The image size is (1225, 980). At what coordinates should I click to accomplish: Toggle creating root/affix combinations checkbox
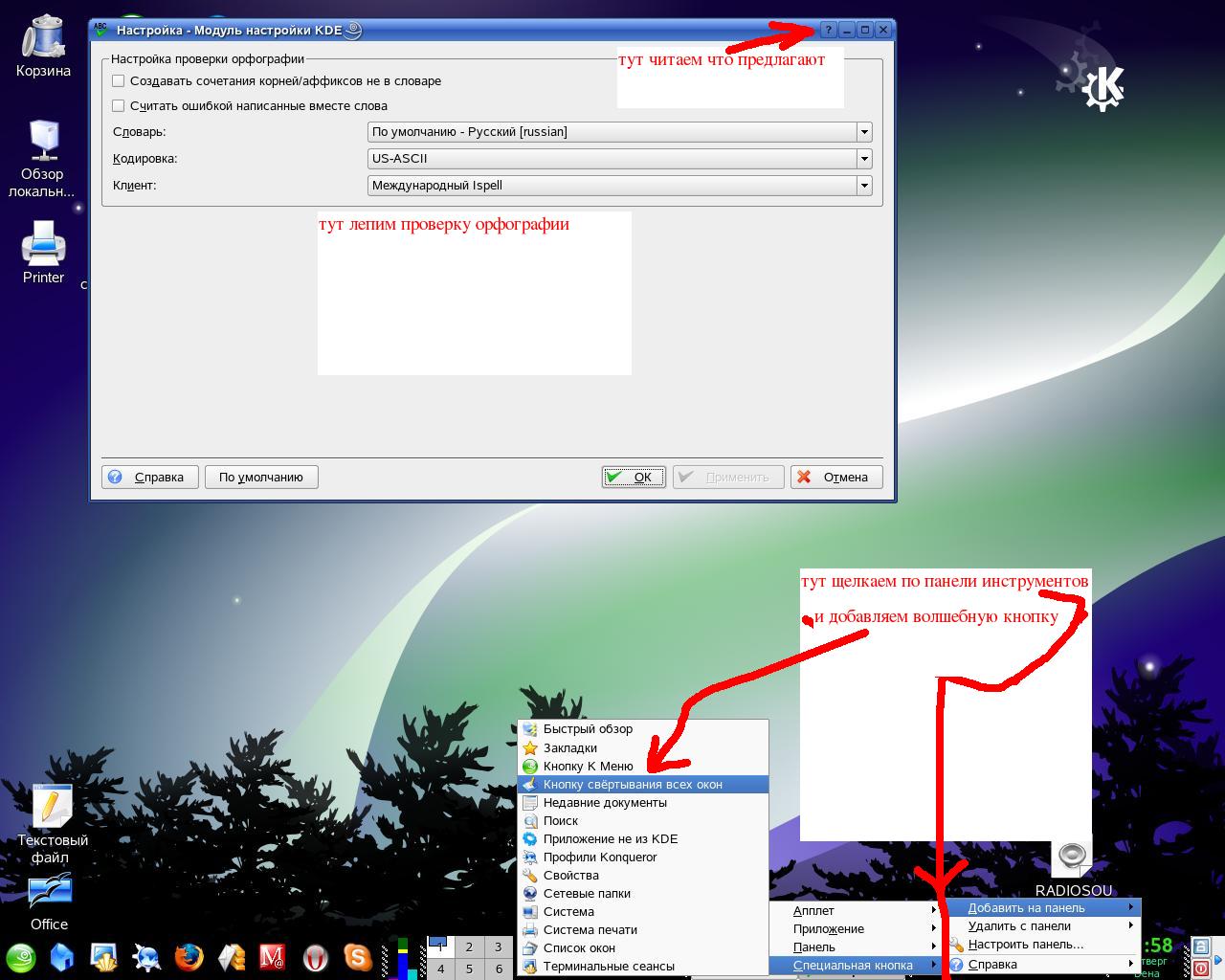coord(119,81)
